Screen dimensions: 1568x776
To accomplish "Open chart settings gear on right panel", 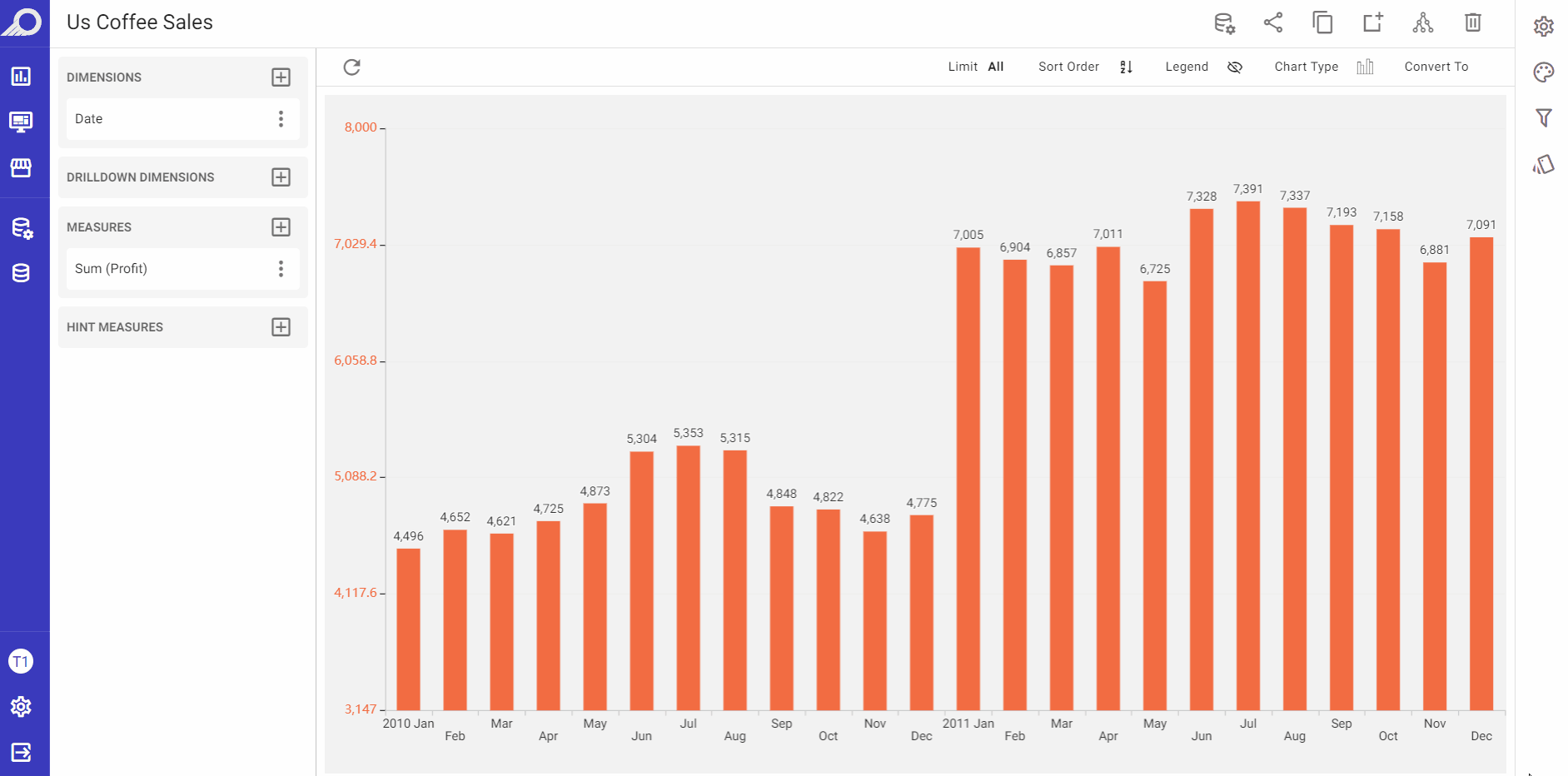I will tap(1544, 27).
